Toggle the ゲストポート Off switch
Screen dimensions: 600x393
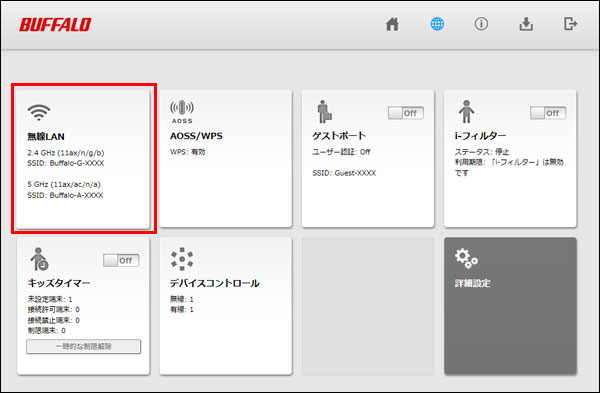point(406,113)
